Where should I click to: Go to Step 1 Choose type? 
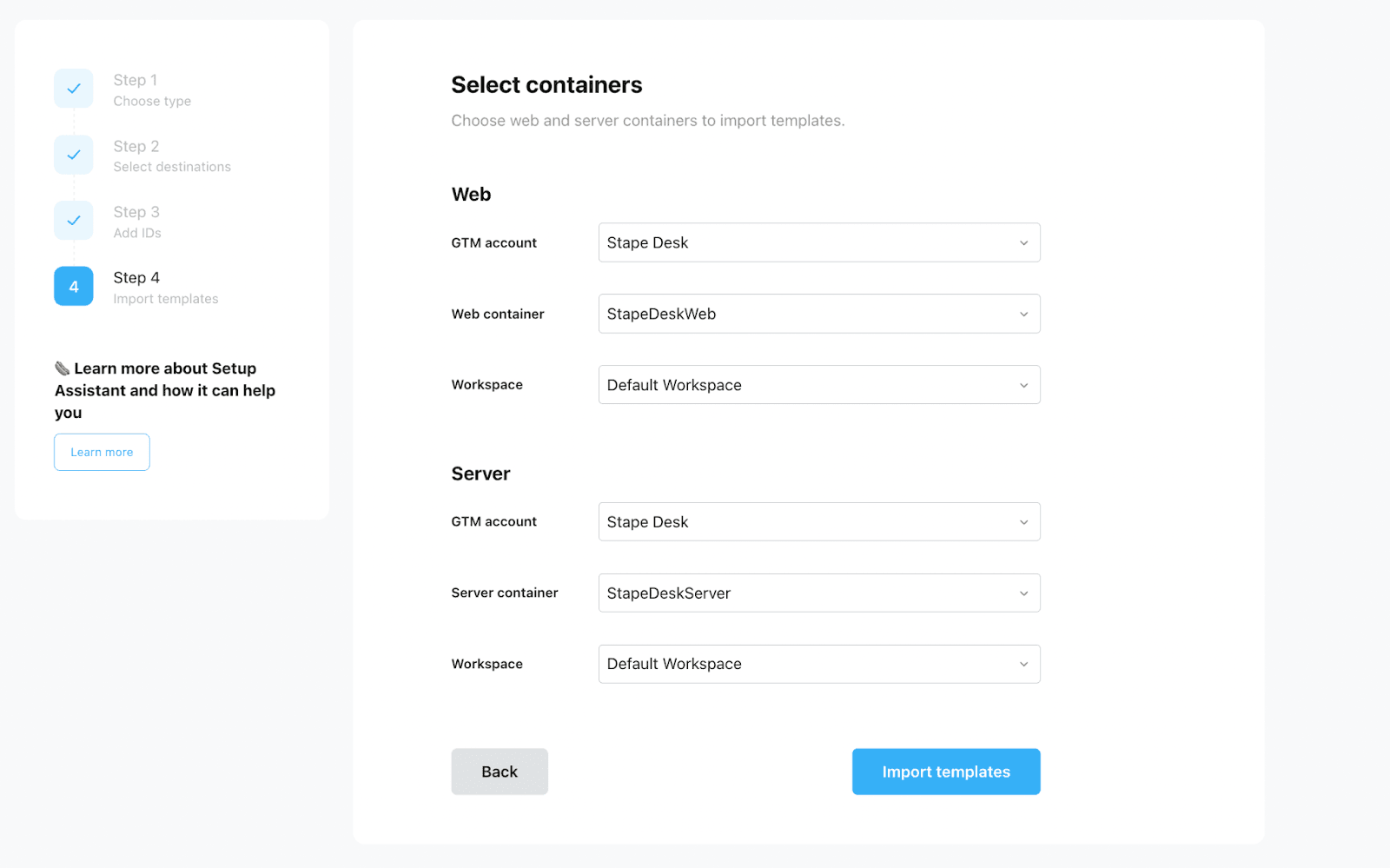tap(152, 89)
